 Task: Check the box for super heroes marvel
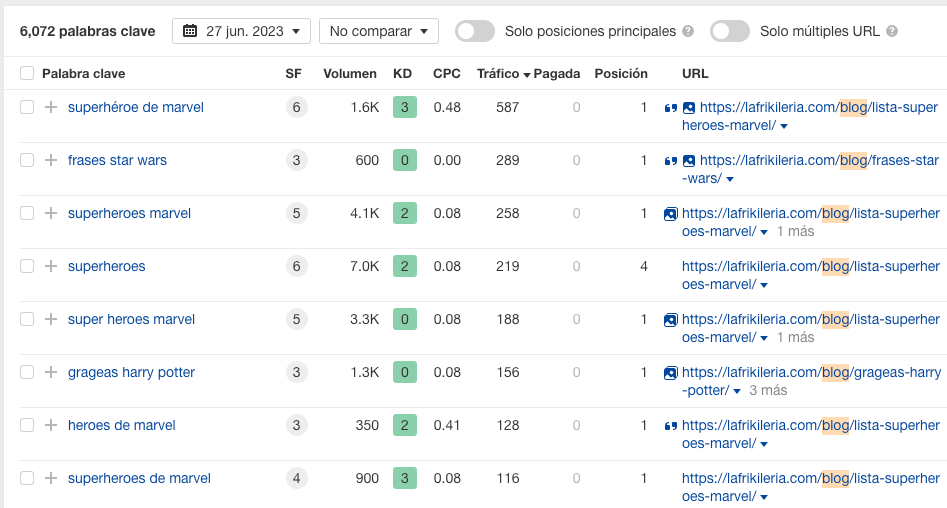point(27,319)
